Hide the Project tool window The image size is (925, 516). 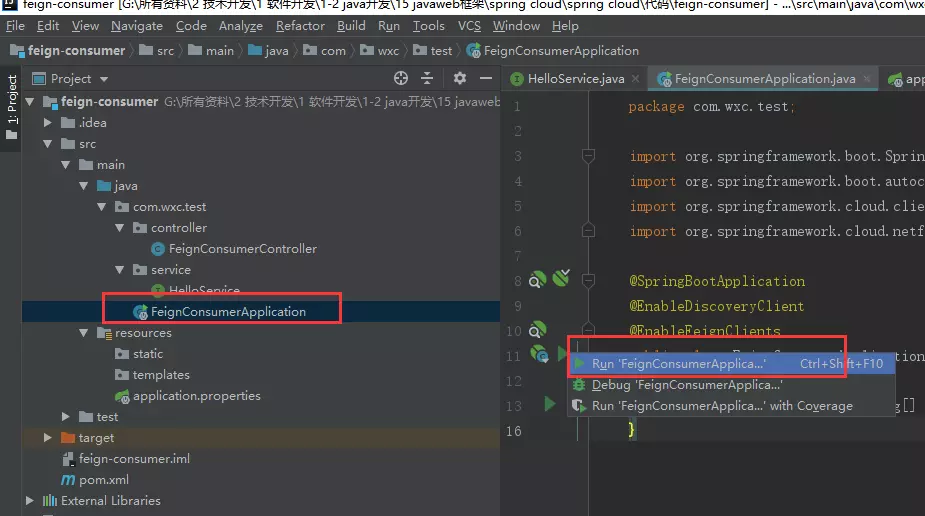point(486,78)
